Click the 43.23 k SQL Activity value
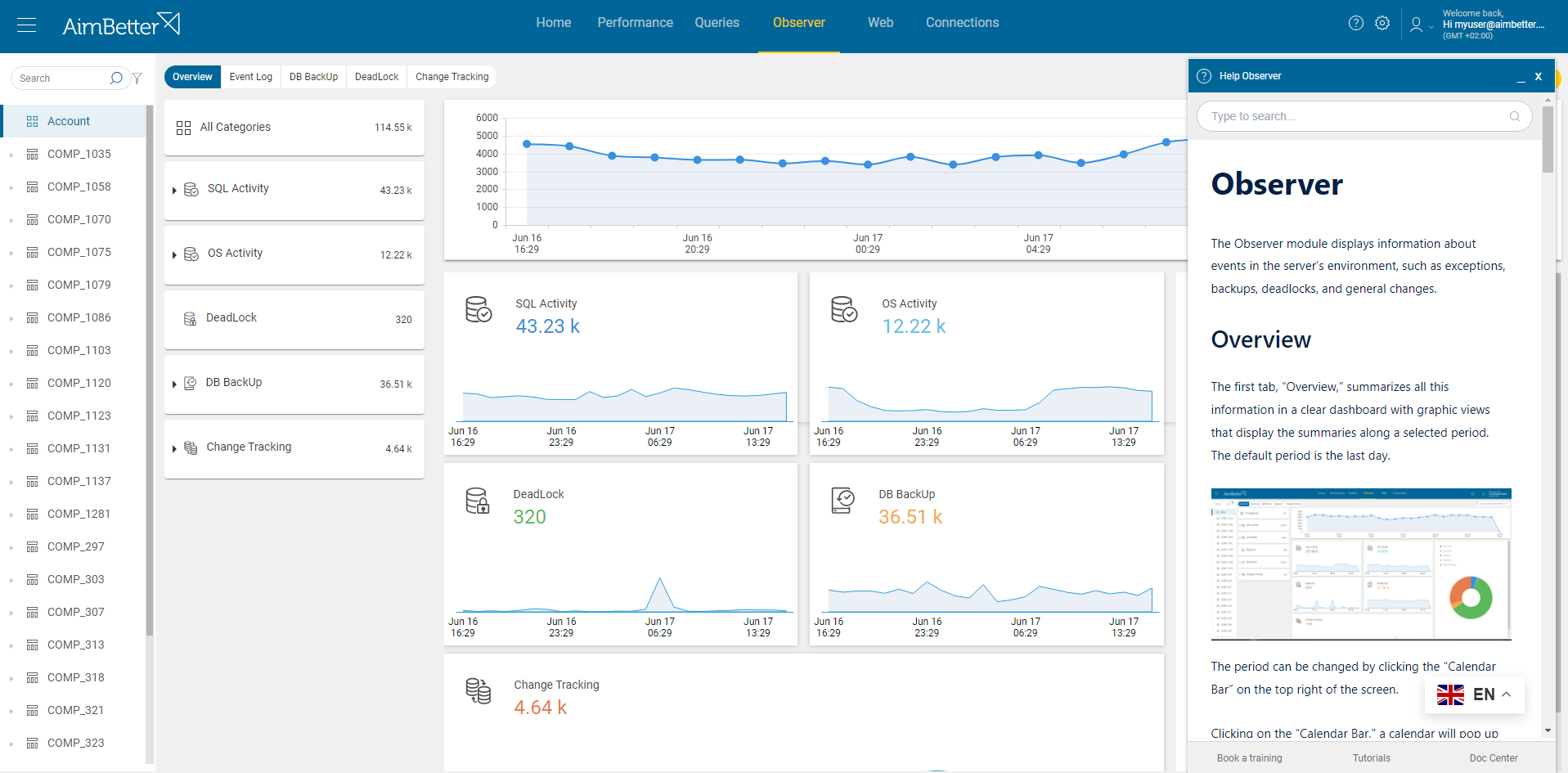1568x773 pixels. [x=548, y=326]
